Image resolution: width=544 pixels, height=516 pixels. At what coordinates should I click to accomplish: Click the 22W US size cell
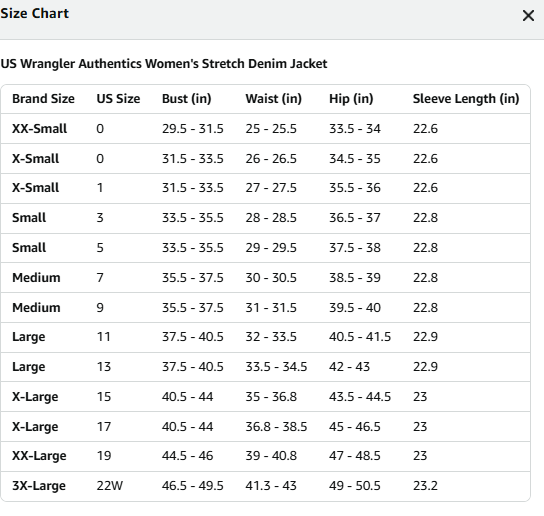110,486
